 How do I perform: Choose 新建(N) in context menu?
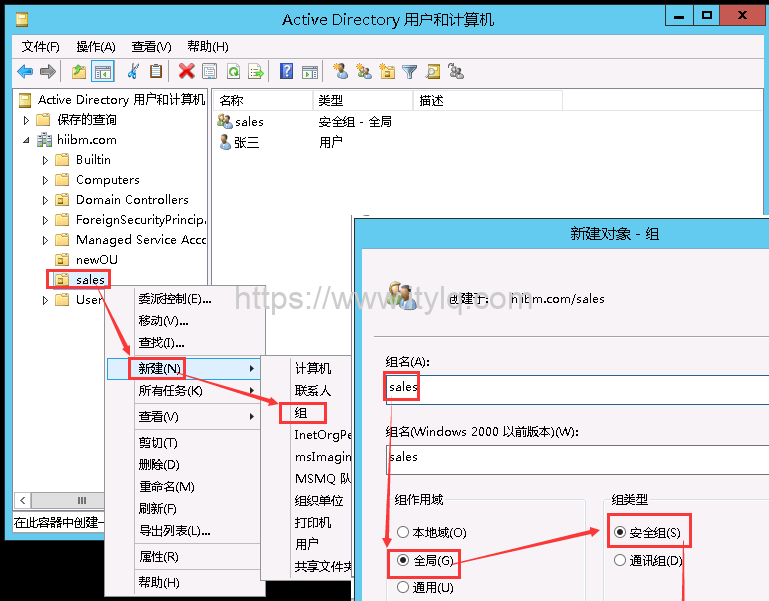(x=183, y=368)
